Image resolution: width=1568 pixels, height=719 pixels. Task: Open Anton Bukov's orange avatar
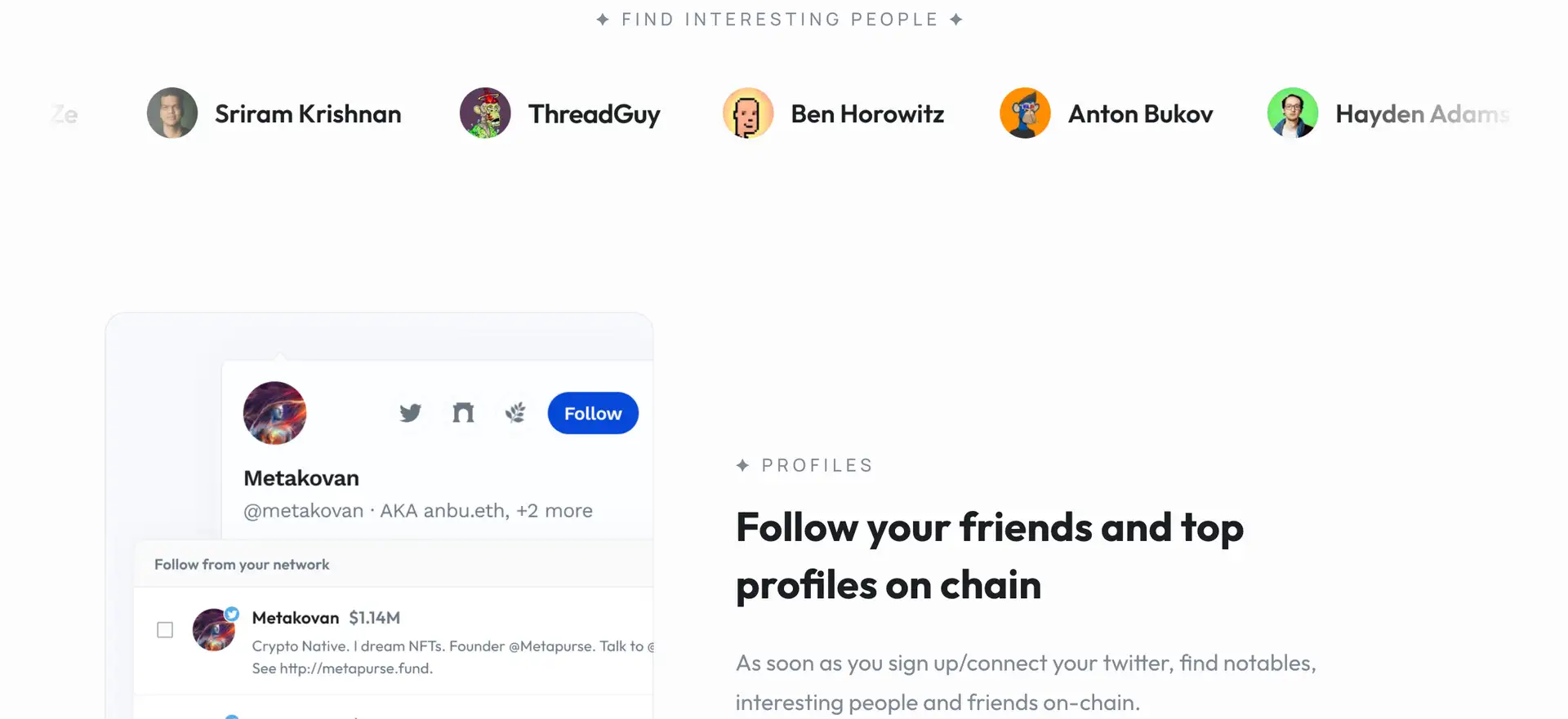point(1025,113)
